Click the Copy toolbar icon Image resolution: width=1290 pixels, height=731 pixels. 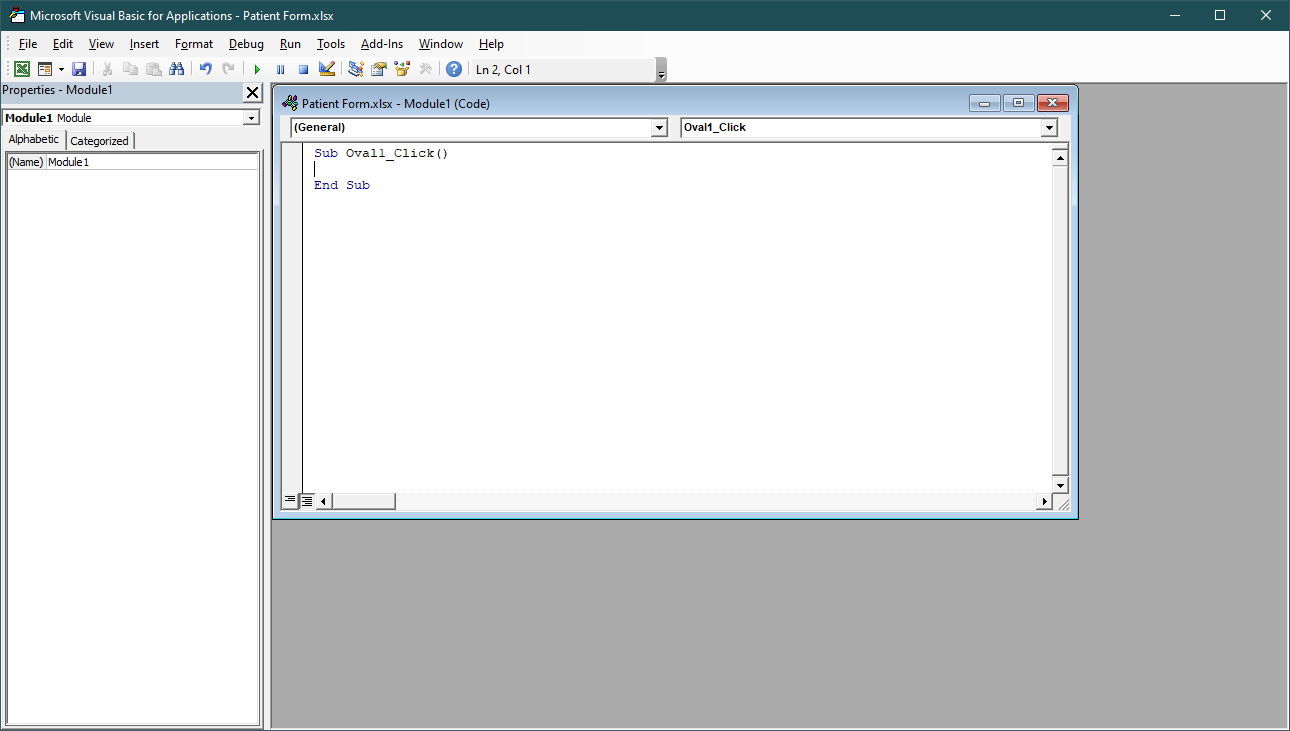130,69
